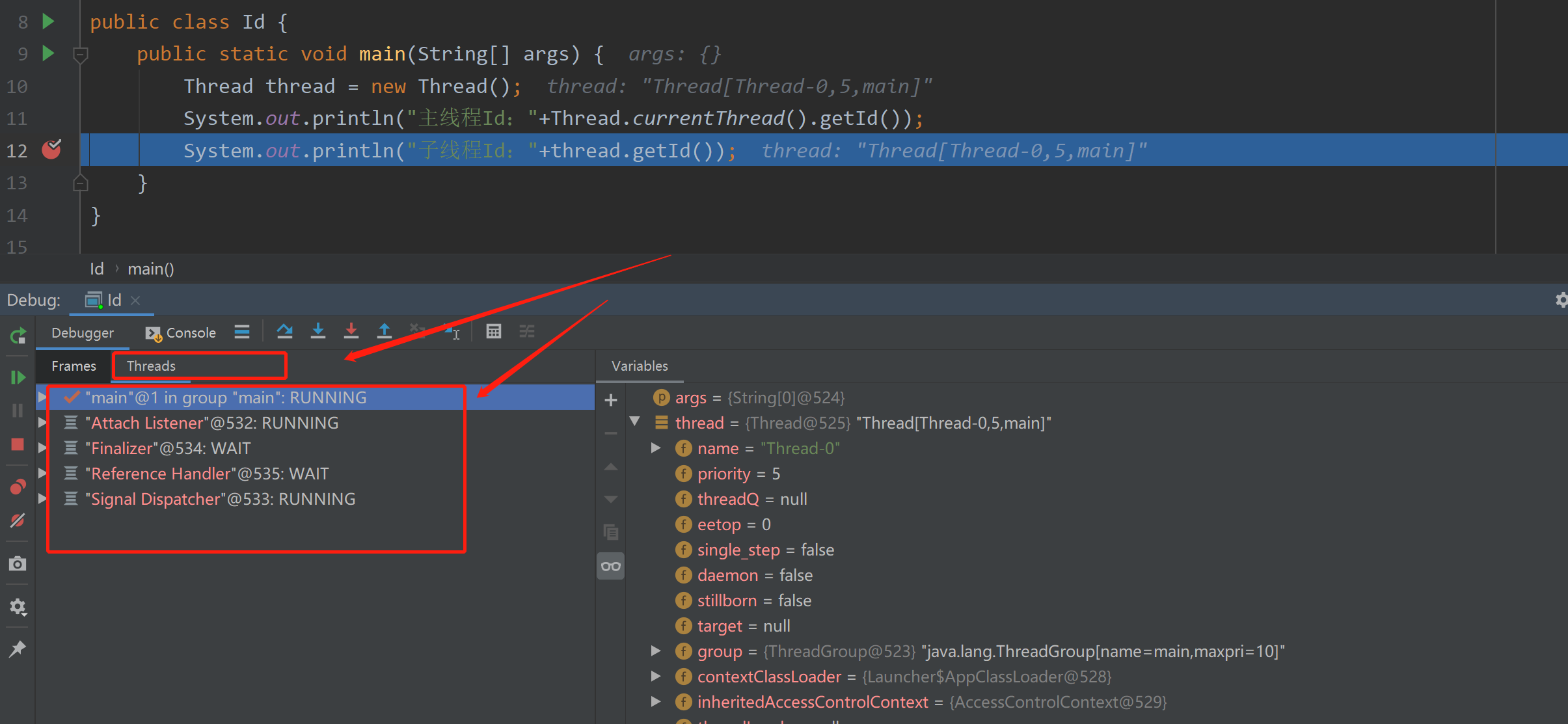Expand the Reference Handler thread
This screenshot has height=724, width=1568.
click(42, 473)
